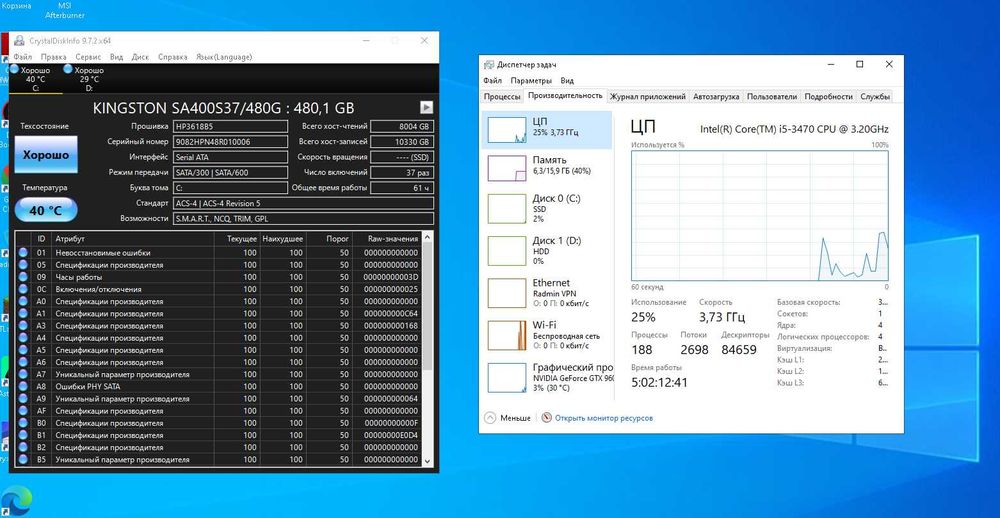
Task: Switch to the Процессы tab
Action: (502, 97)
